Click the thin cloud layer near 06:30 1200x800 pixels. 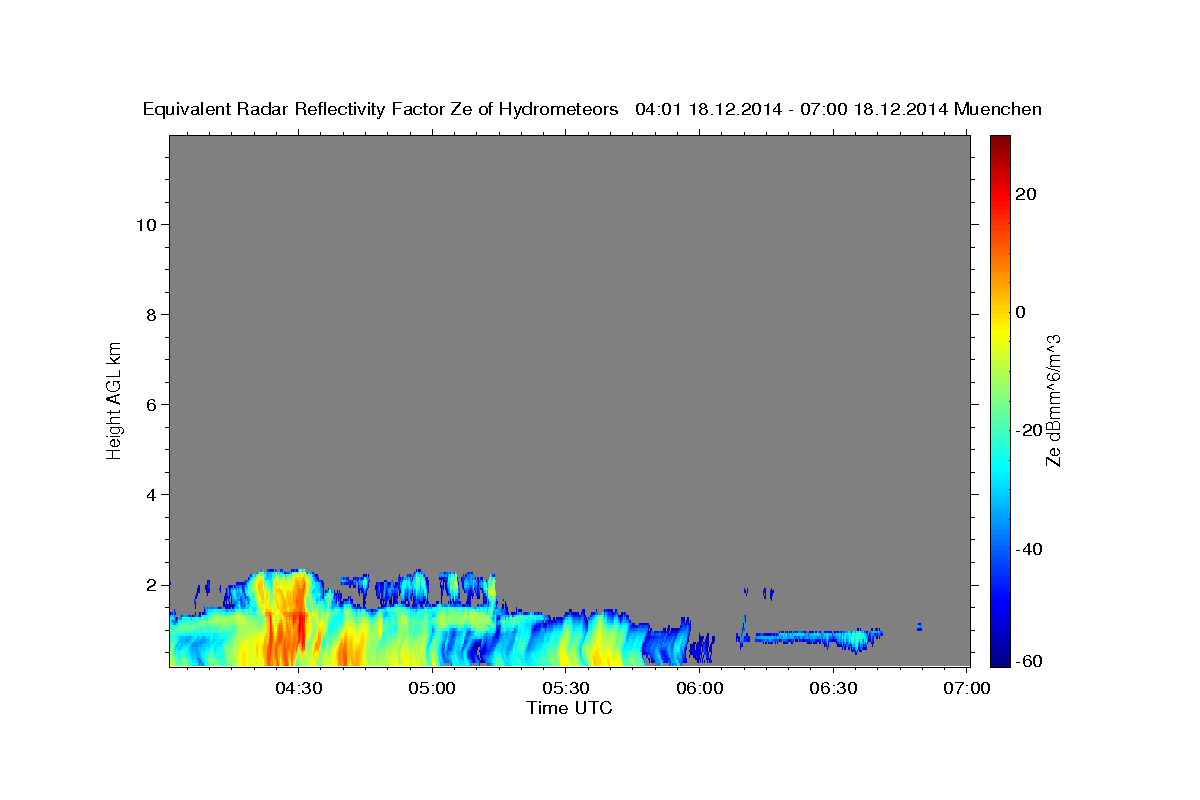[819, 637]
